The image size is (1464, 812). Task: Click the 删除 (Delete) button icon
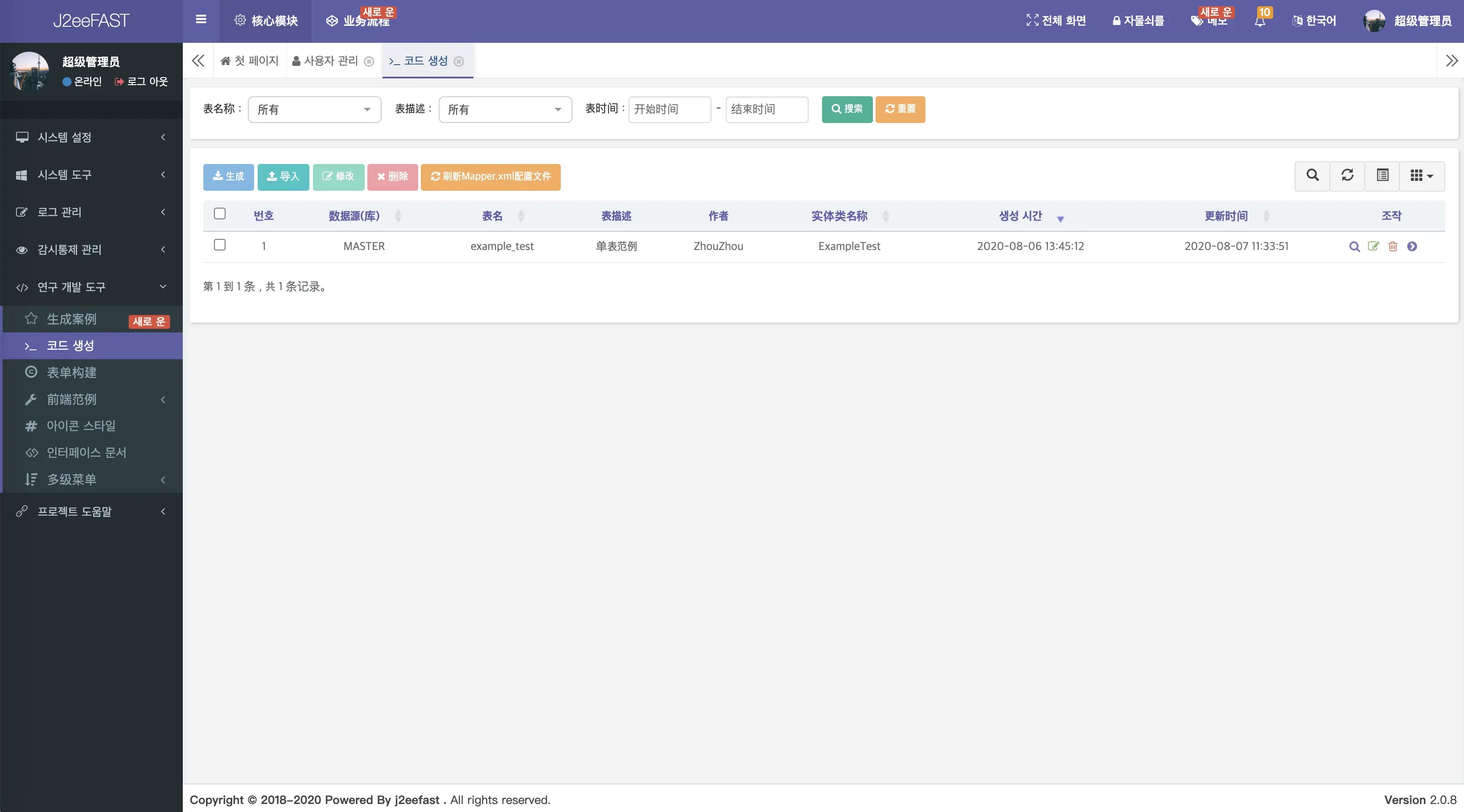pyautogui.click(x=391, y=177)
